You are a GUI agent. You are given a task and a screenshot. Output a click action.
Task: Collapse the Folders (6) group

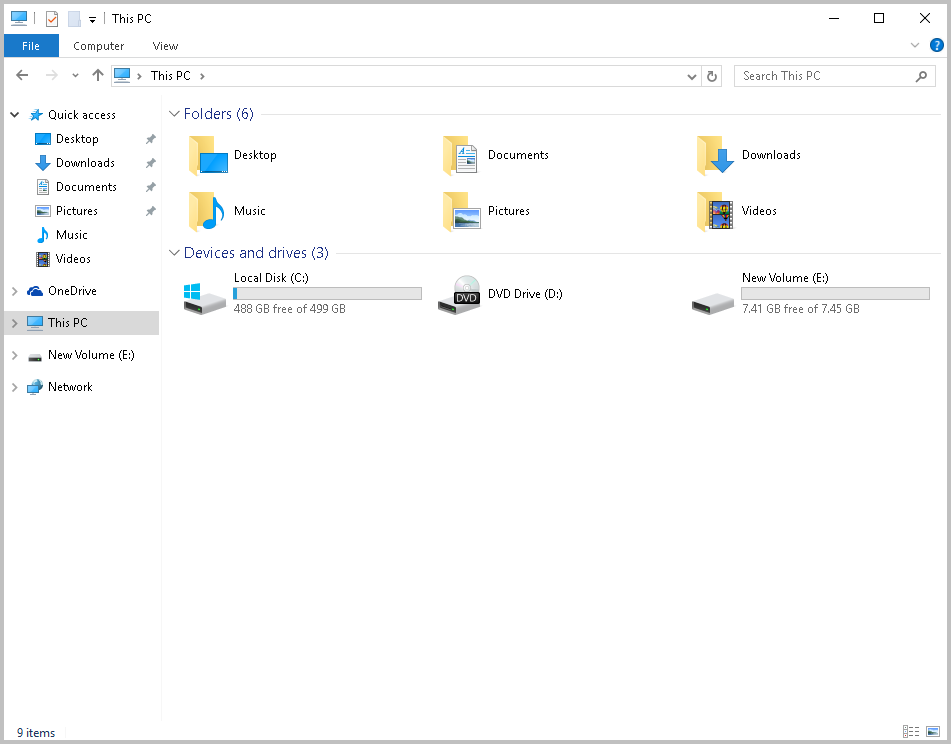pos(175,114)
